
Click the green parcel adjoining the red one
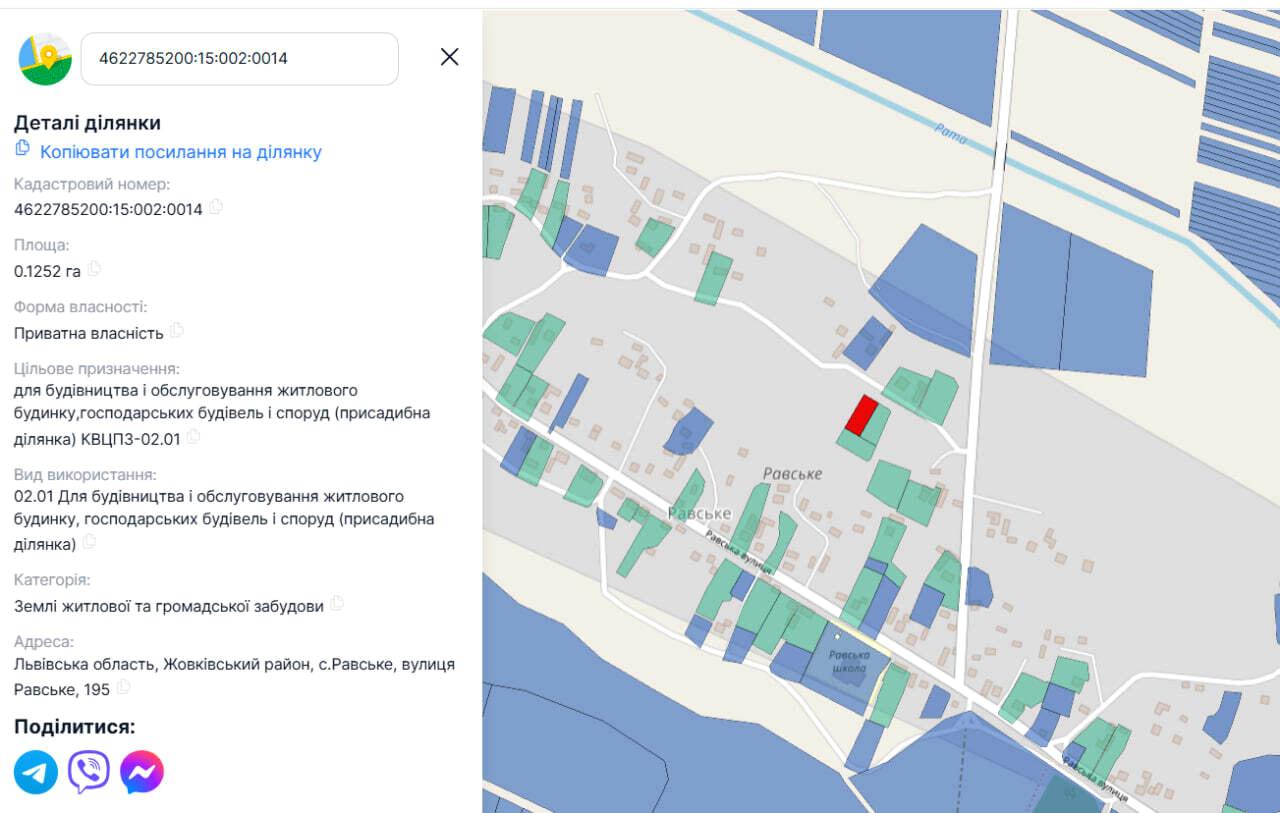coord(870,434)
